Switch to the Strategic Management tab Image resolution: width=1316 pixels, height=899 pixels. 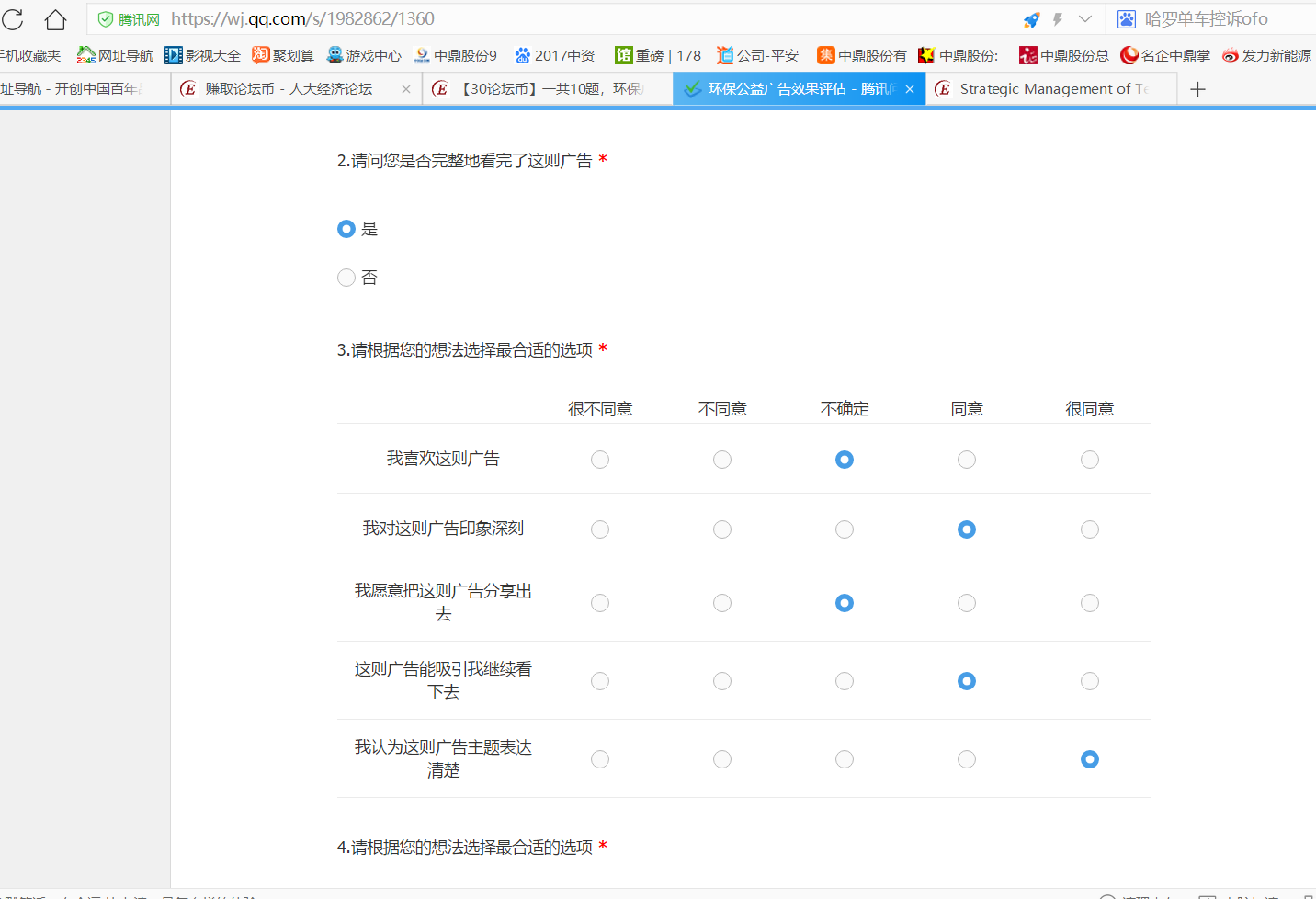coord(1051,89)
